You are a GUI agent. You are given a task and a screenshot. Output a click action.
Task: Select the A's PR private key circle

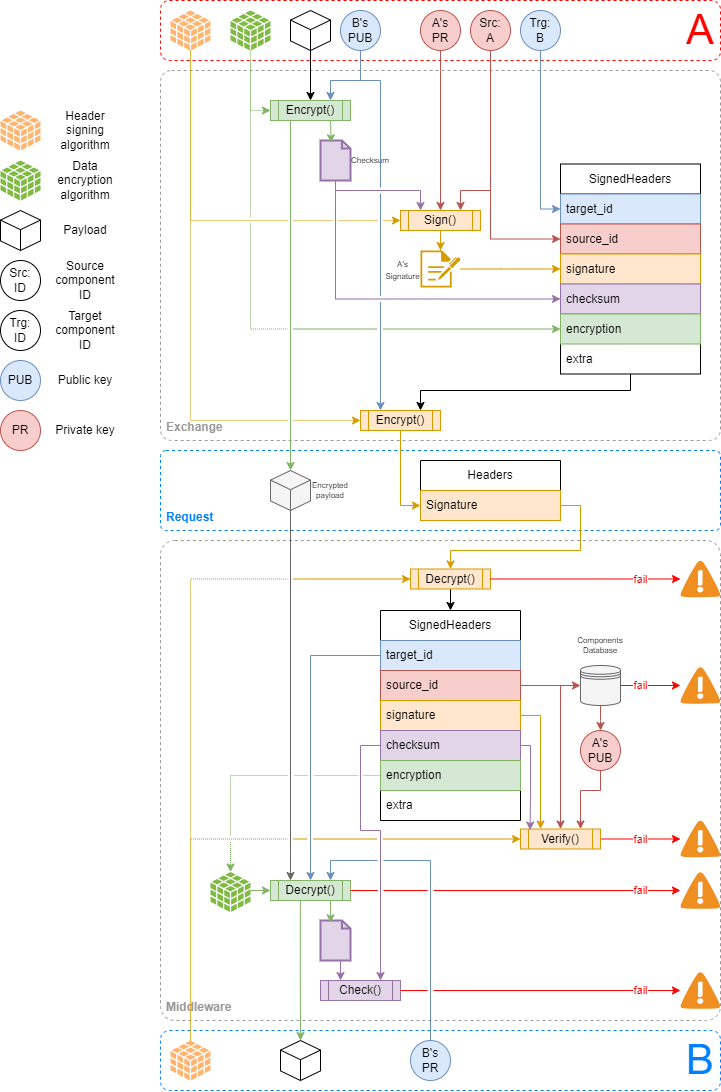click(x=440, y=31)
